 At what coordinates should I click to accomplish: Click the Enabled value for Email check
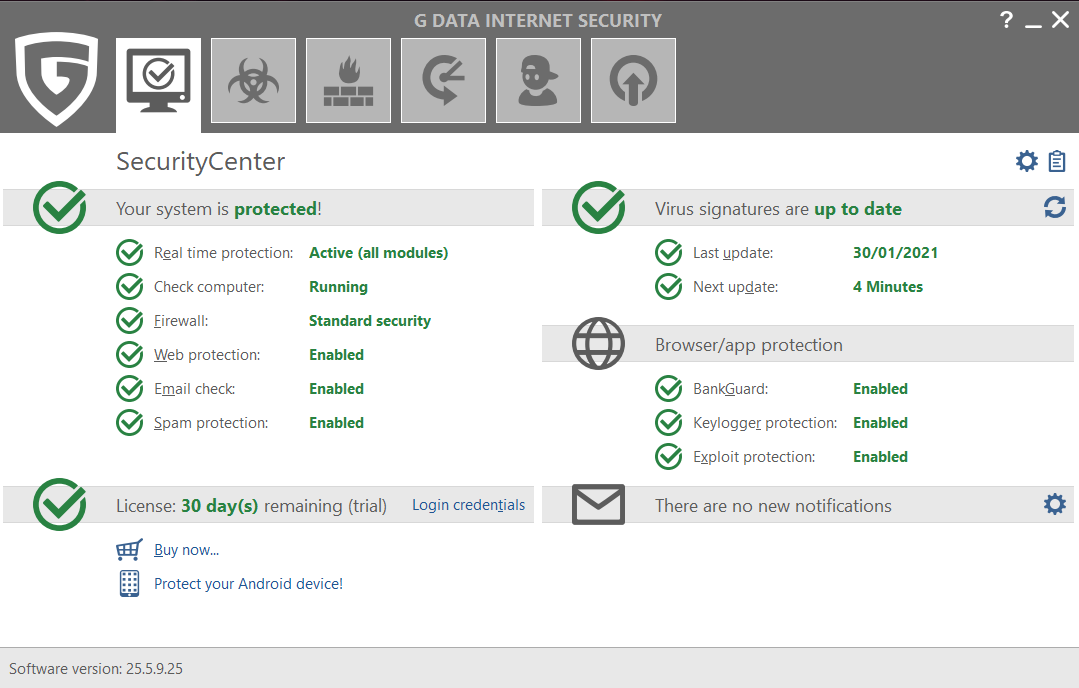[x=336, y=389]
